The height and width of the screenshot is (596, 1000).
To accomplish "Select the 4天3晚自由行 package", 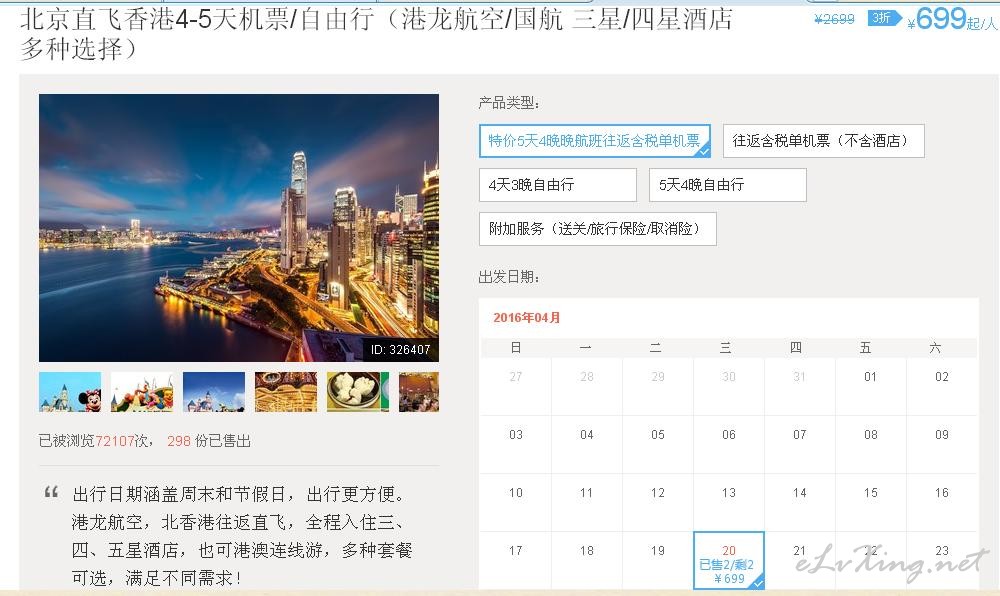I will pyautogui.click(x=557, y=185).
